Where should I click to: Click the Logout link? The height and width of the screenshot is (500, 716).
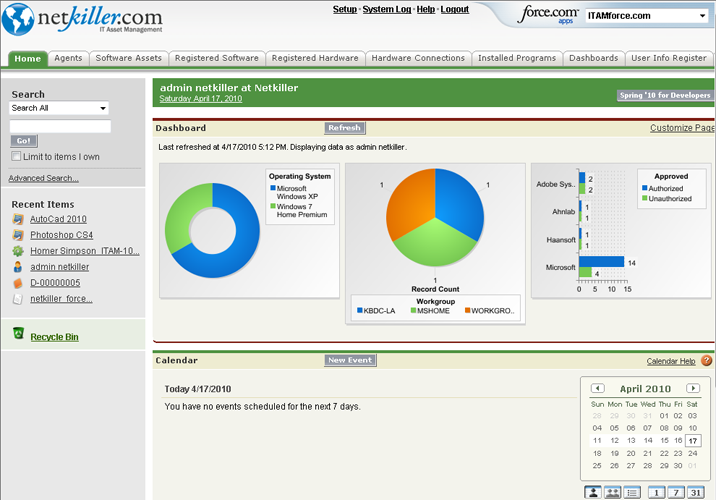pos(455,9)
